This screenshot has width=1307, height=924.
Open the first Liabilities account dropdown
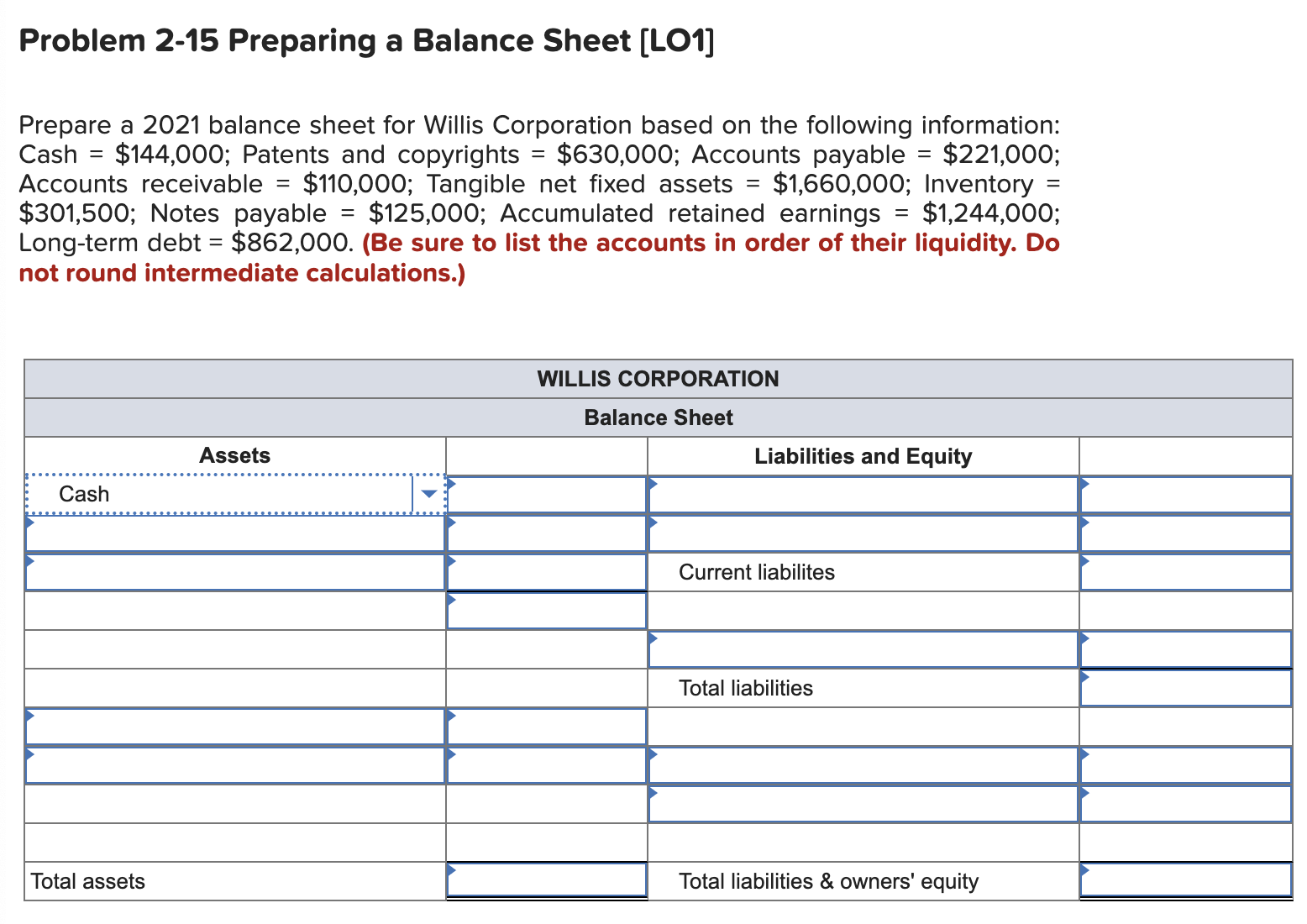(x=863, y=494)
